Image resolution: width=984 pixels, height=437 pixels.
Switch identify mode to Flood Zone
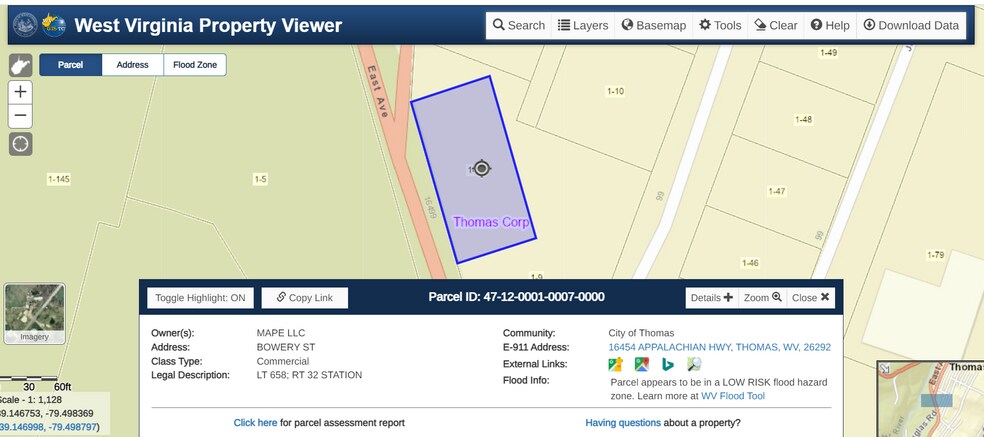[194, 65]
